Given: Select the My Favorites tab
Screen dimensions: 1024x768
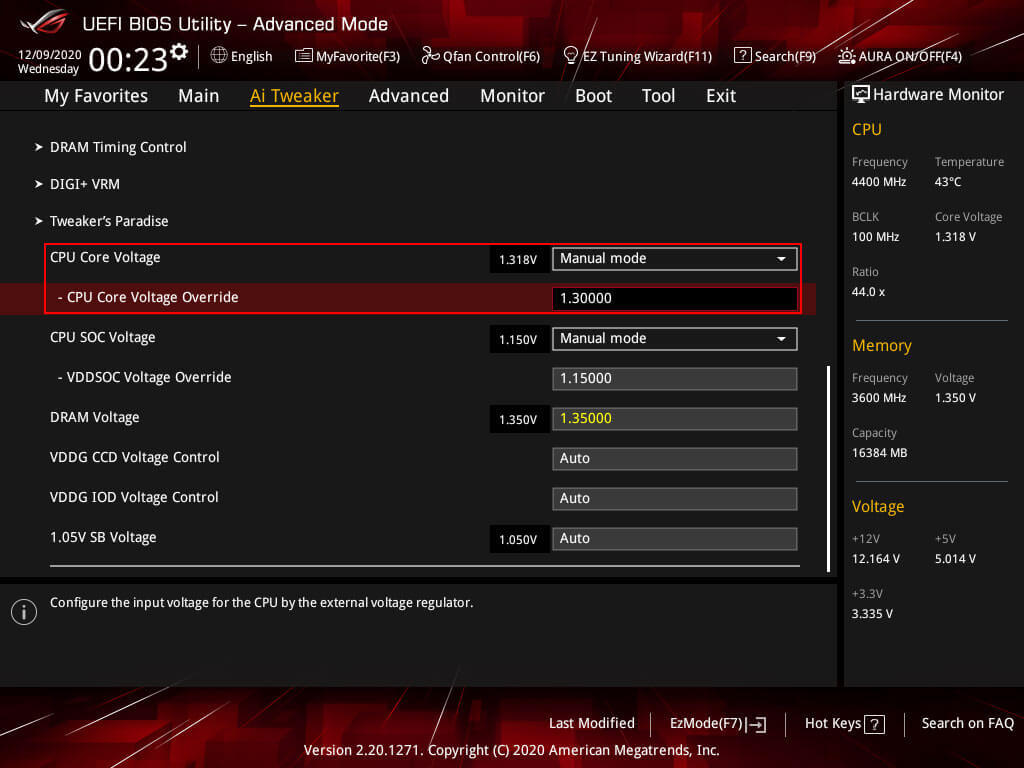Looking at the screenshot, I should coord(96,96).
